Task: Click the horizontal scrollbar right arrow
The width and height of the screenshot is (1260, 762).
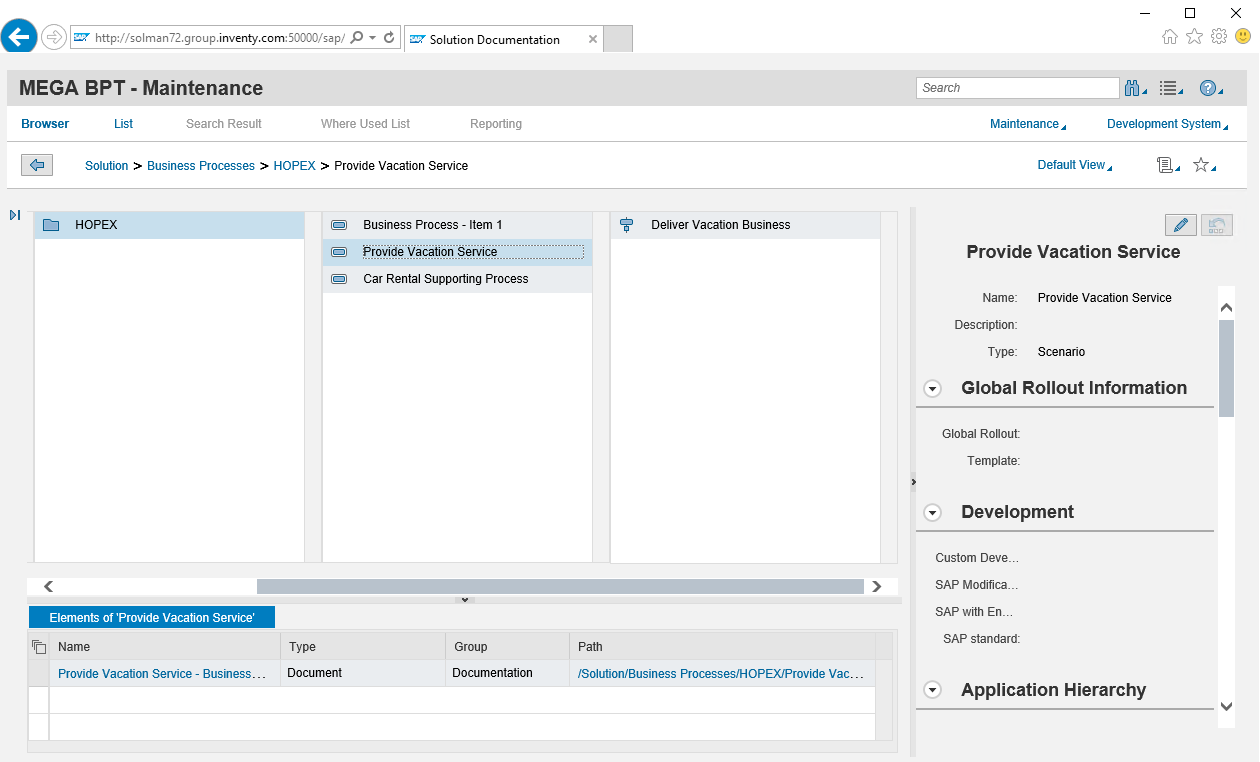Action: point(877,587)
